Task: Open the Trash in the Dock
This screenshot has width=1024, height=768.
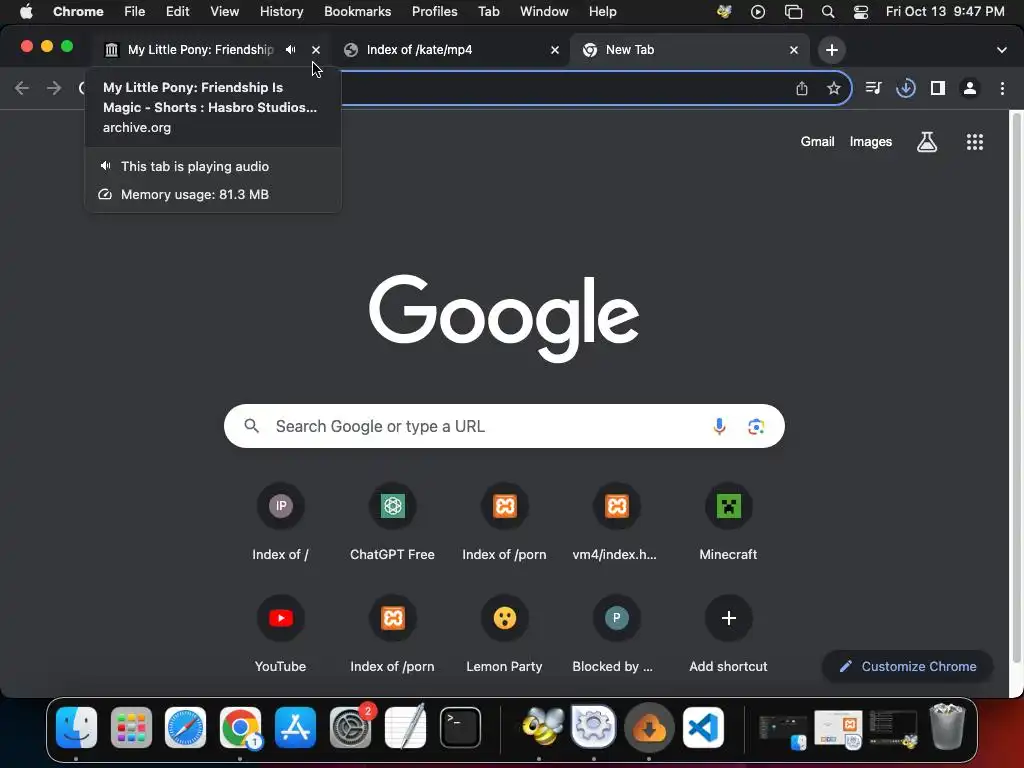Action: (x=947, y=726)
